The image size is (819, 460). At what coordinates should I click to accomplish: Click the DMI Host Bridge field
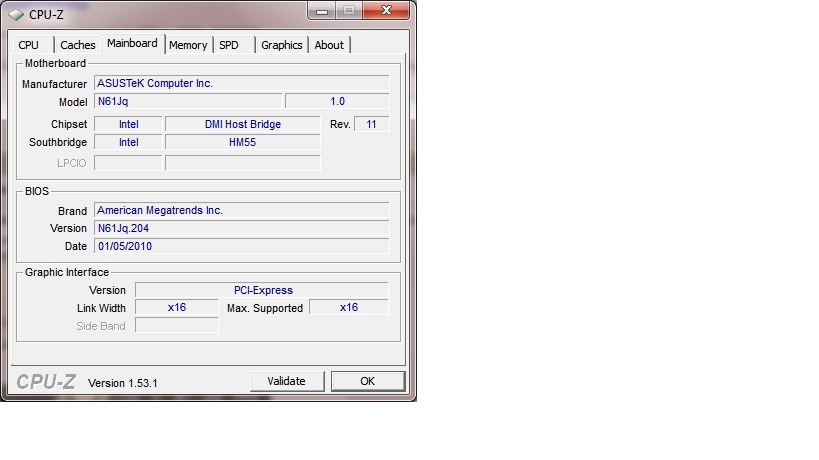243,124
